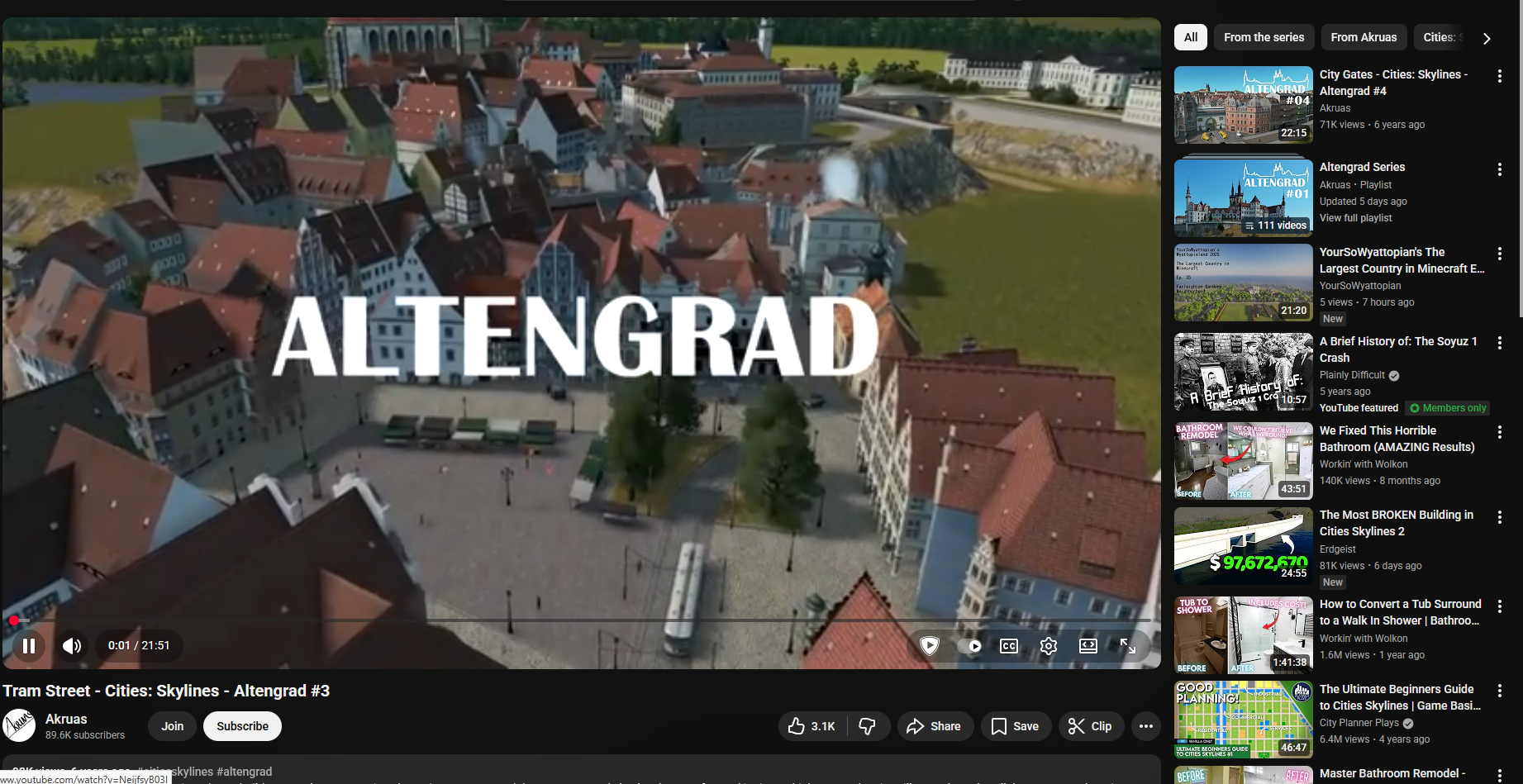Open the Altengrad Series playlist thumbnail
The image size is (1523, 784).
(1244, 198)
